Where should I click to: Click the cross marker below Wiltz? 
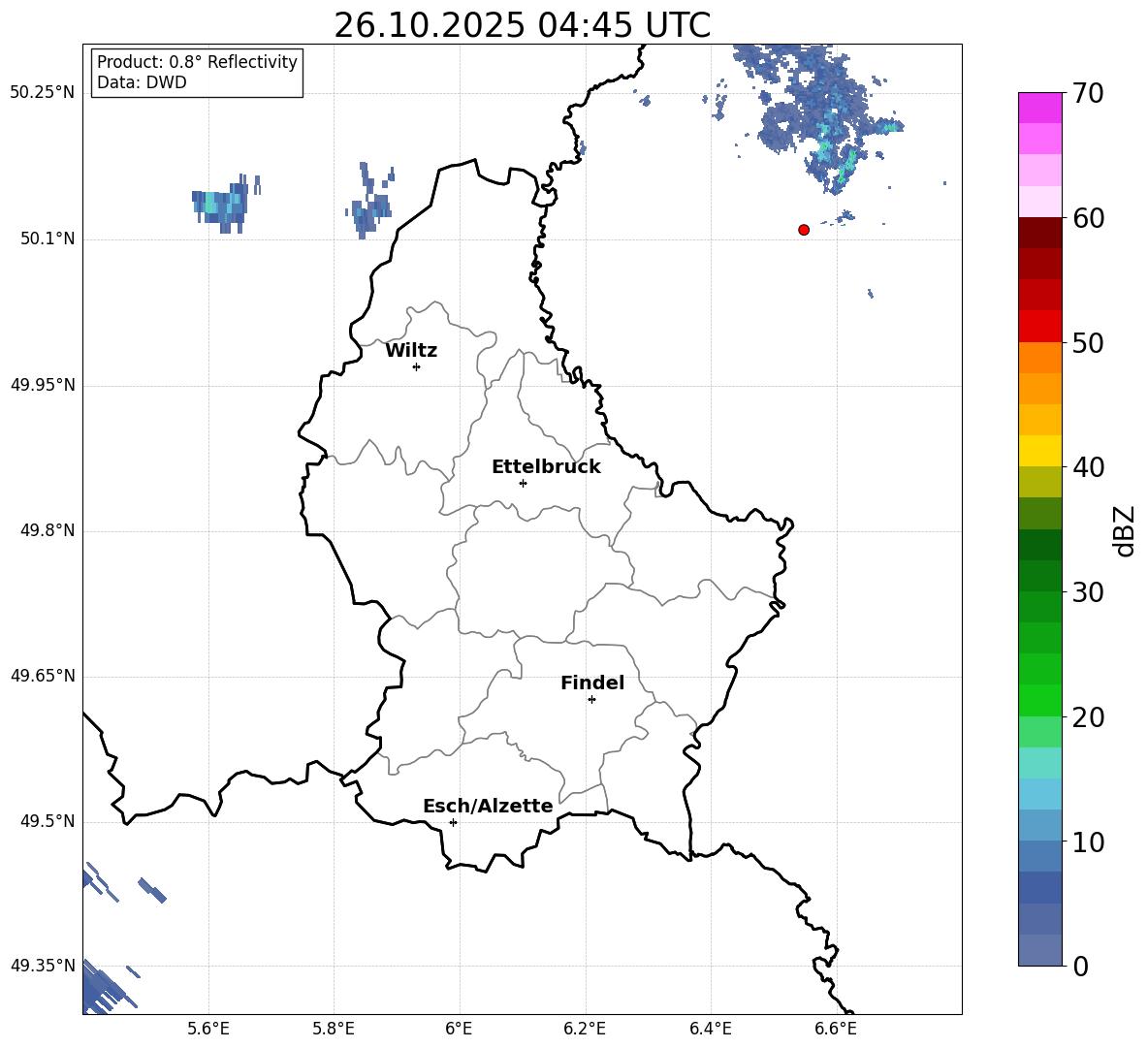click(x=417, y=366)
